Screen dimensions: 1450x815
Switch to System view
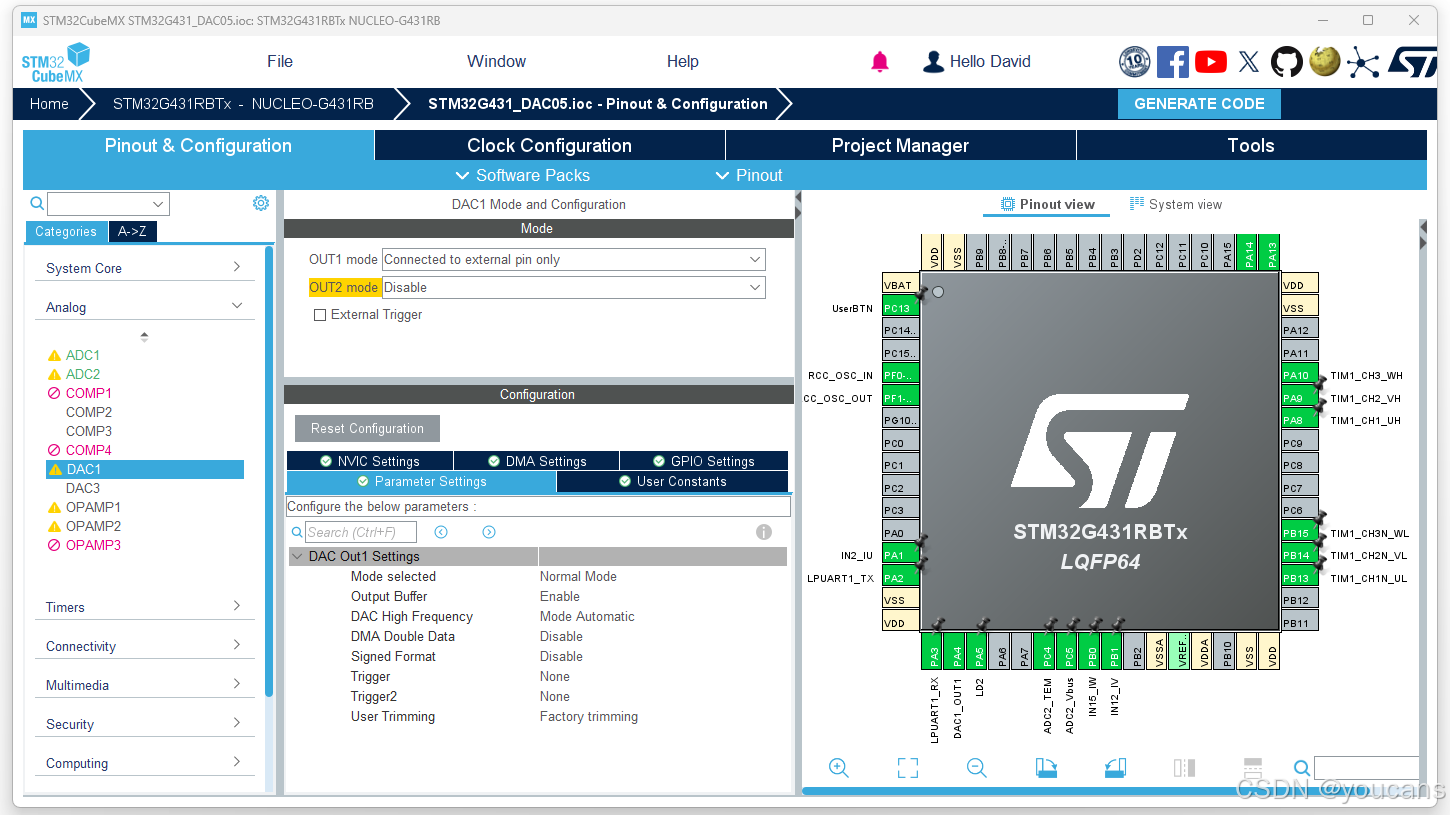point(1176,204)
